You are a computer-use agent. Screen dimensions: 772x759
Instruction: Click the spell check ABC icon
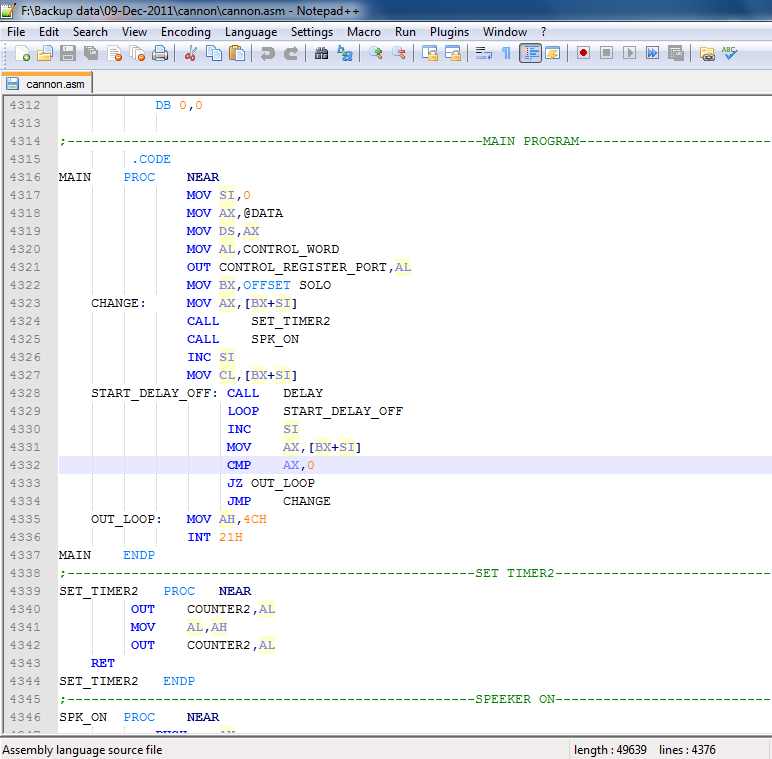point(730,53)
